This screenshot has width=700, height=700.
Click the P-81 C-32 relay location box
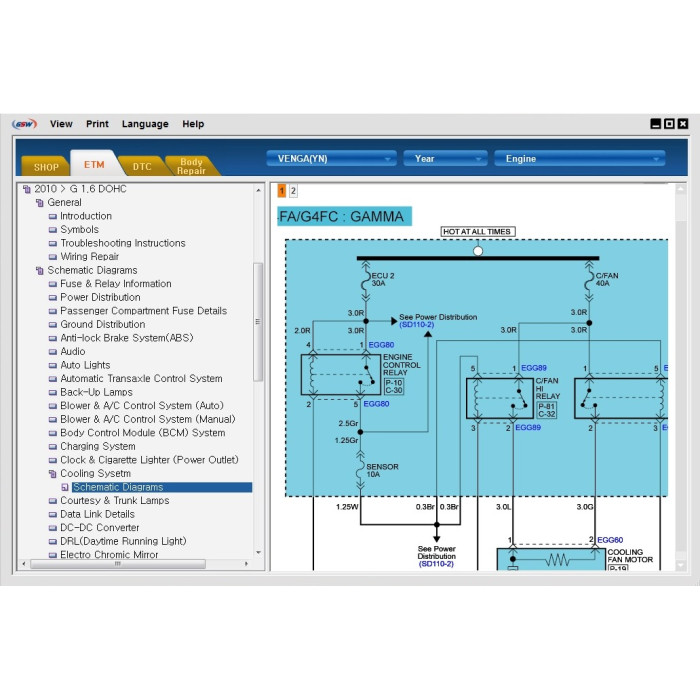click(546, 410)
